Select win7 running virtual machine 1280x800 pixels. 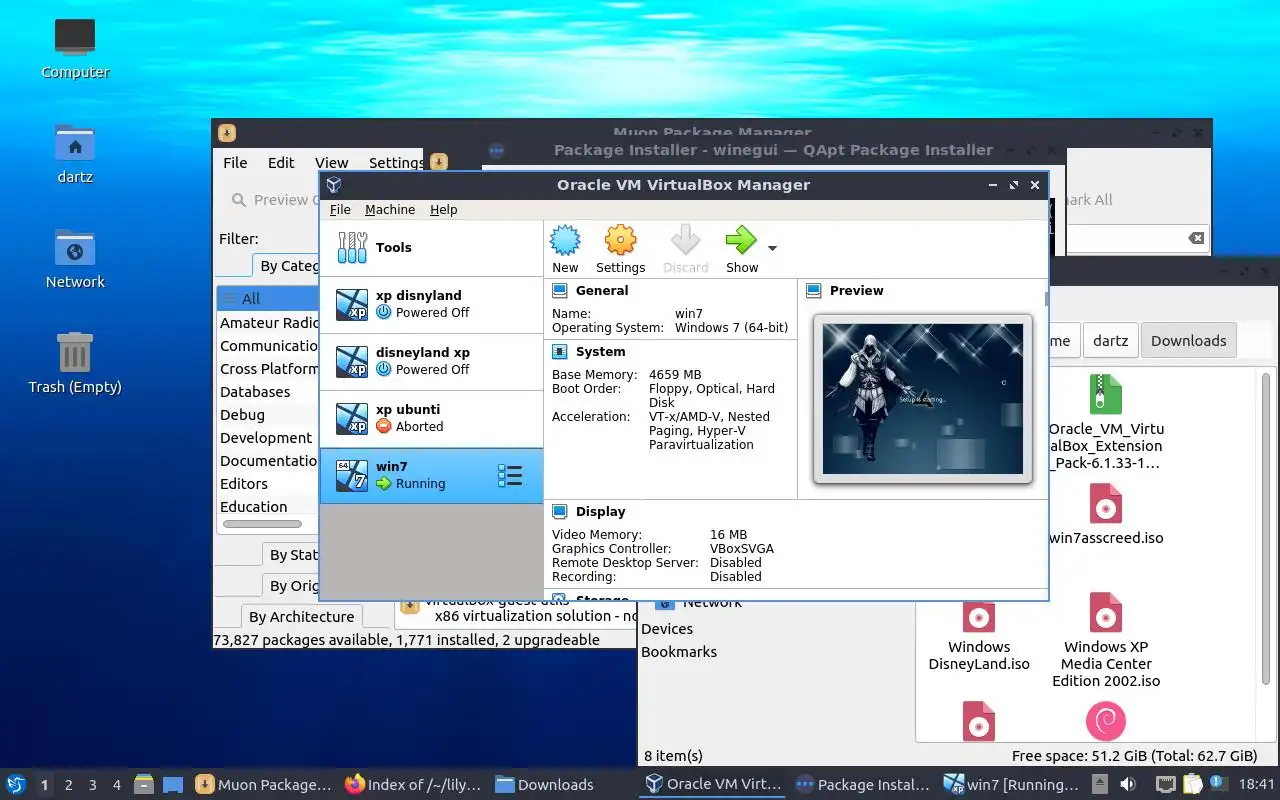click(x=432, y=475)
